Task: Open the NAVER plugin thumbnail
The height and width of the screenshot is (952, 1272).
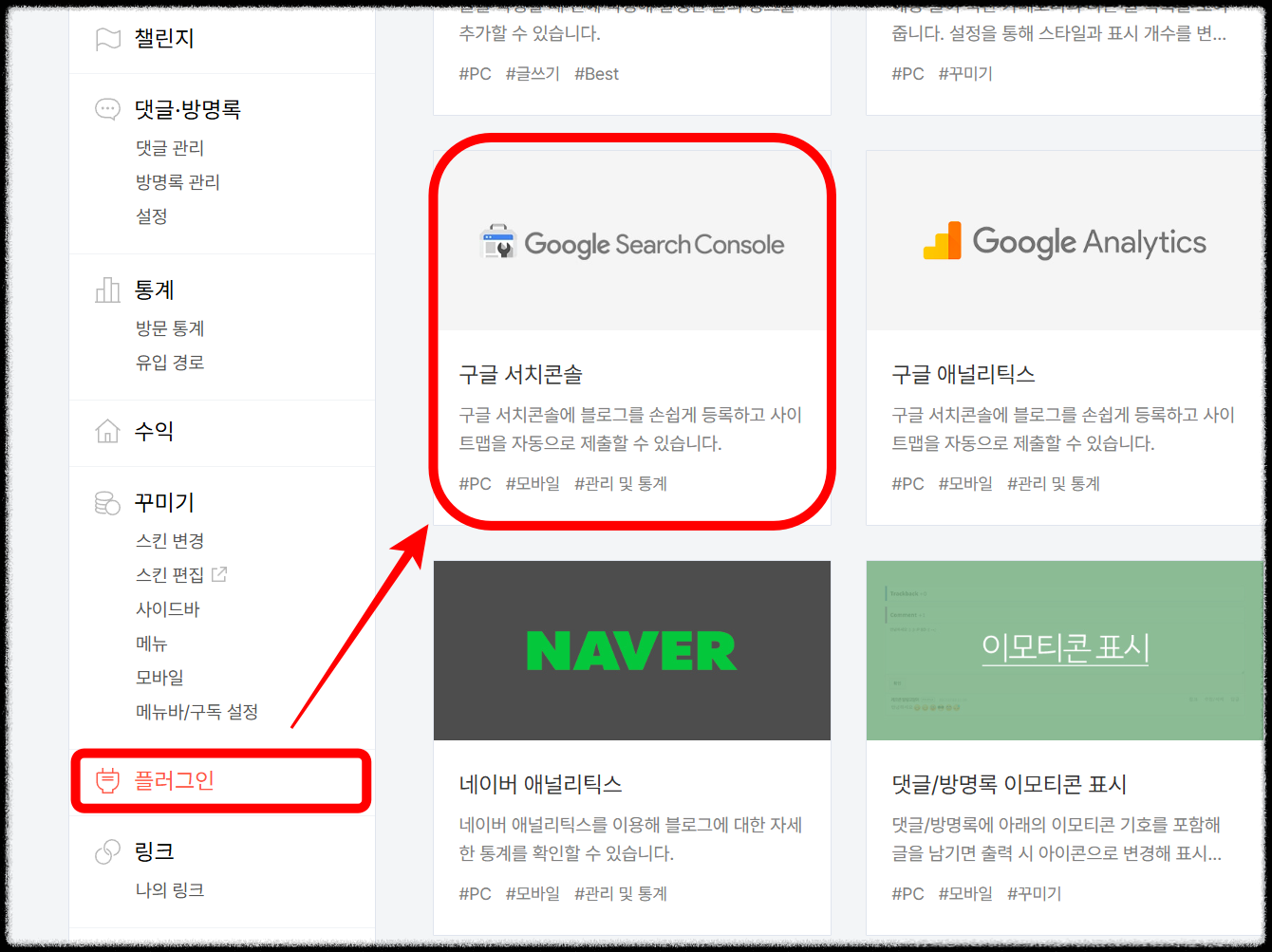Action: tap(632, 650)
